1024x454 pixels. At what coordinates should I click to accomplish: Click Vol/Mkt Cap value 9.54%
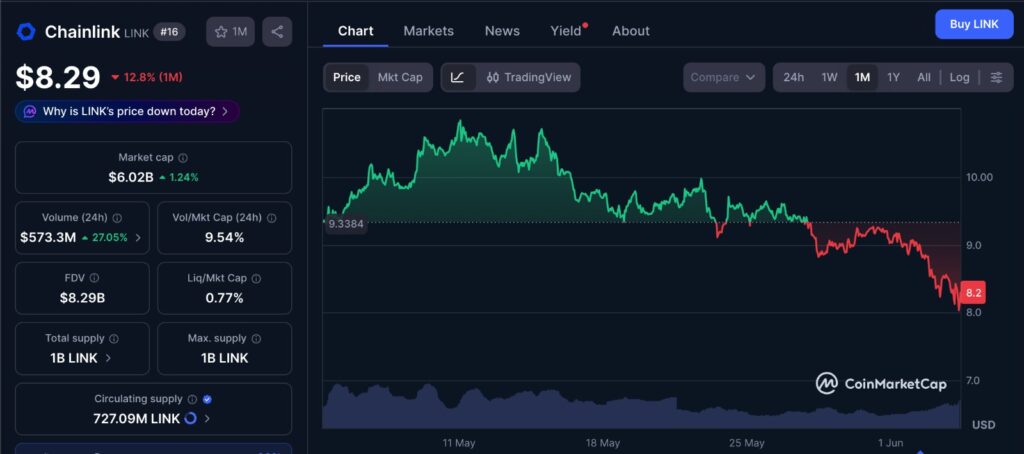[224, 237]
